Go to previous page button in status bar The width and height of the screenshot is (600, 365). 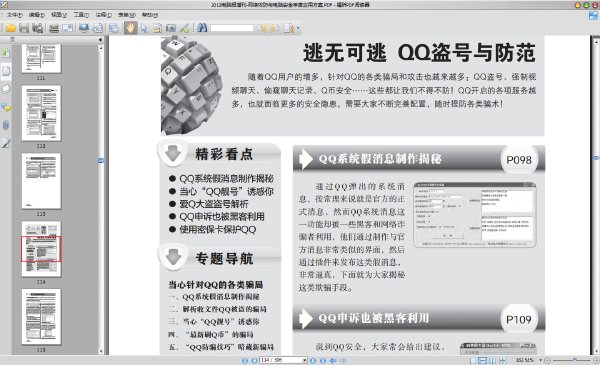coord(254,360)
